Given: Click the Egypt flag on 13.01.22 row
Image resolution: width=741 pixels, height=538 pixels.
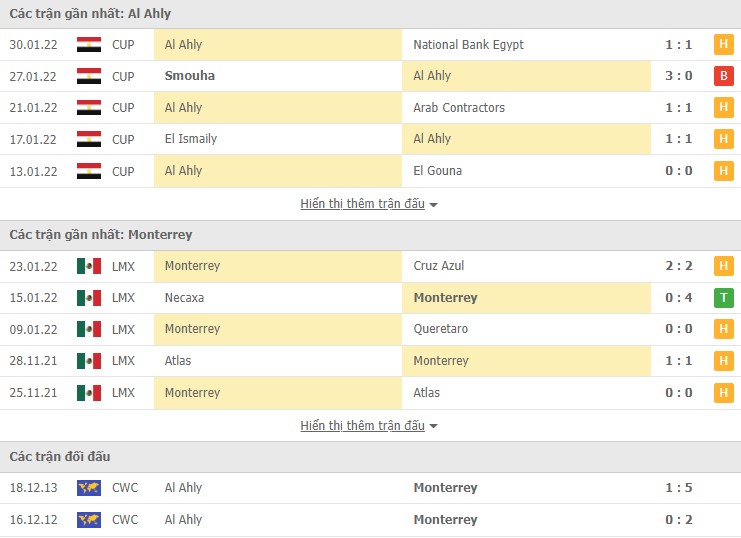Looking at the screenshot, I should [x=89, y=171].
